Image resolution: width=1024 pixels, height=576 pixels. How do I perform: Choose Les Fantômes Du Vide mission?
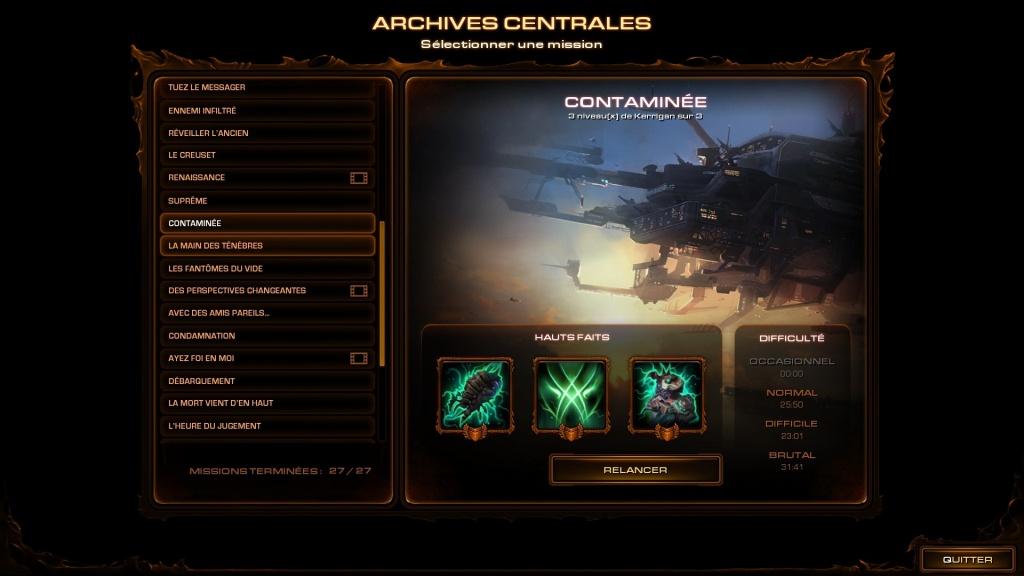[x=267, y=268]
